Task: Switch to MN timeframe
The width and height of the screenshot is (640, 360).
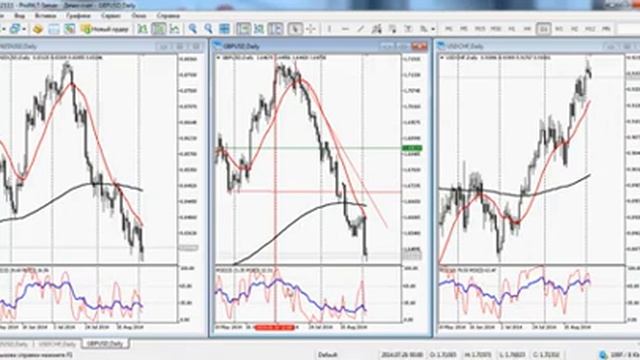Action: 607,29
